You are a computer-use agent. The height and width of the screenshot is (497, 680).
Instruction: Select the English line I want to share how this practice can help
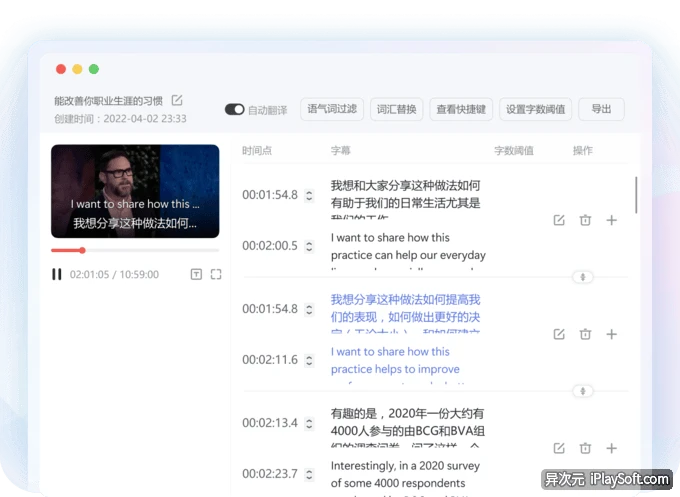point(408,246)
